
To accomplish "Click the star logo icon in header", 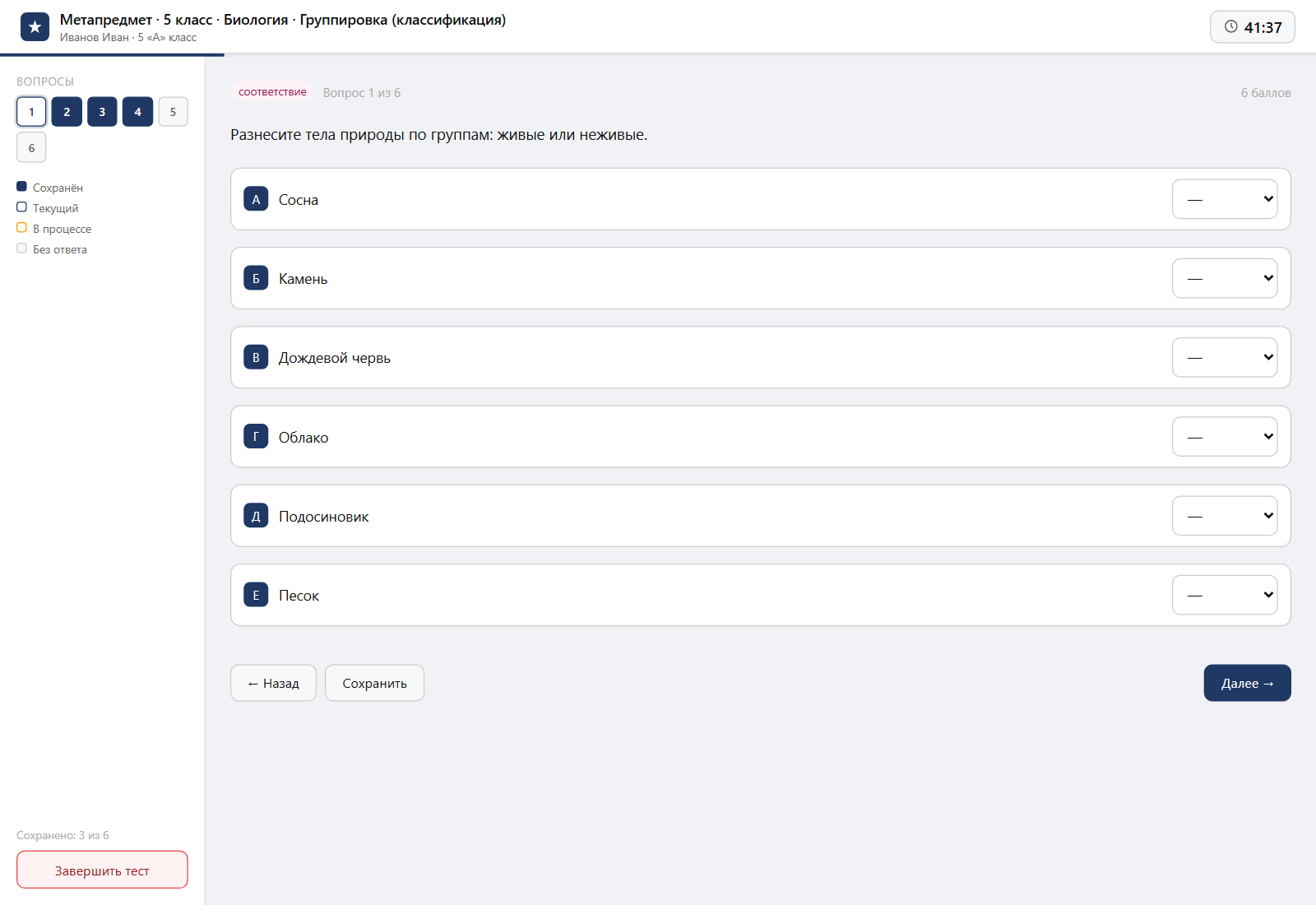I will point(35,27).
